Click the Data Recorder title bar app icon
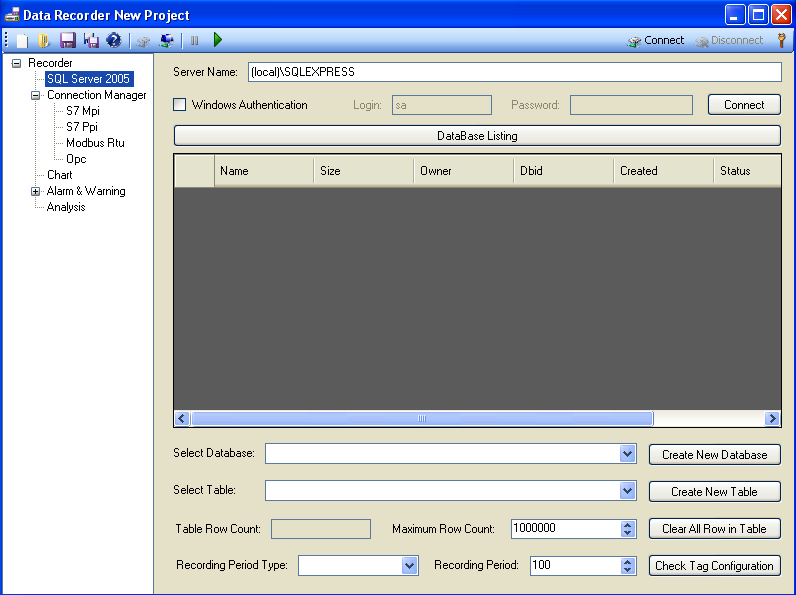Viewport: 796px width, 595px height. click(x=12, y=15)
